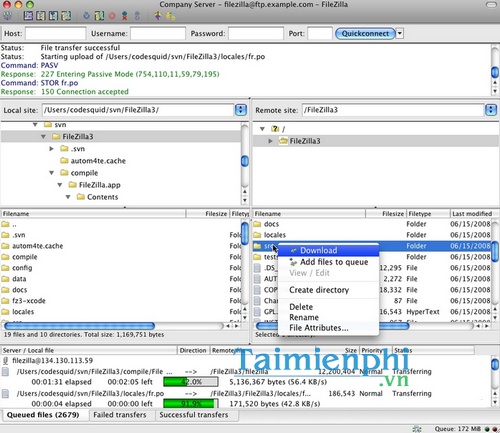Switch to the Failed transfers tab

(x=120, y=415)
